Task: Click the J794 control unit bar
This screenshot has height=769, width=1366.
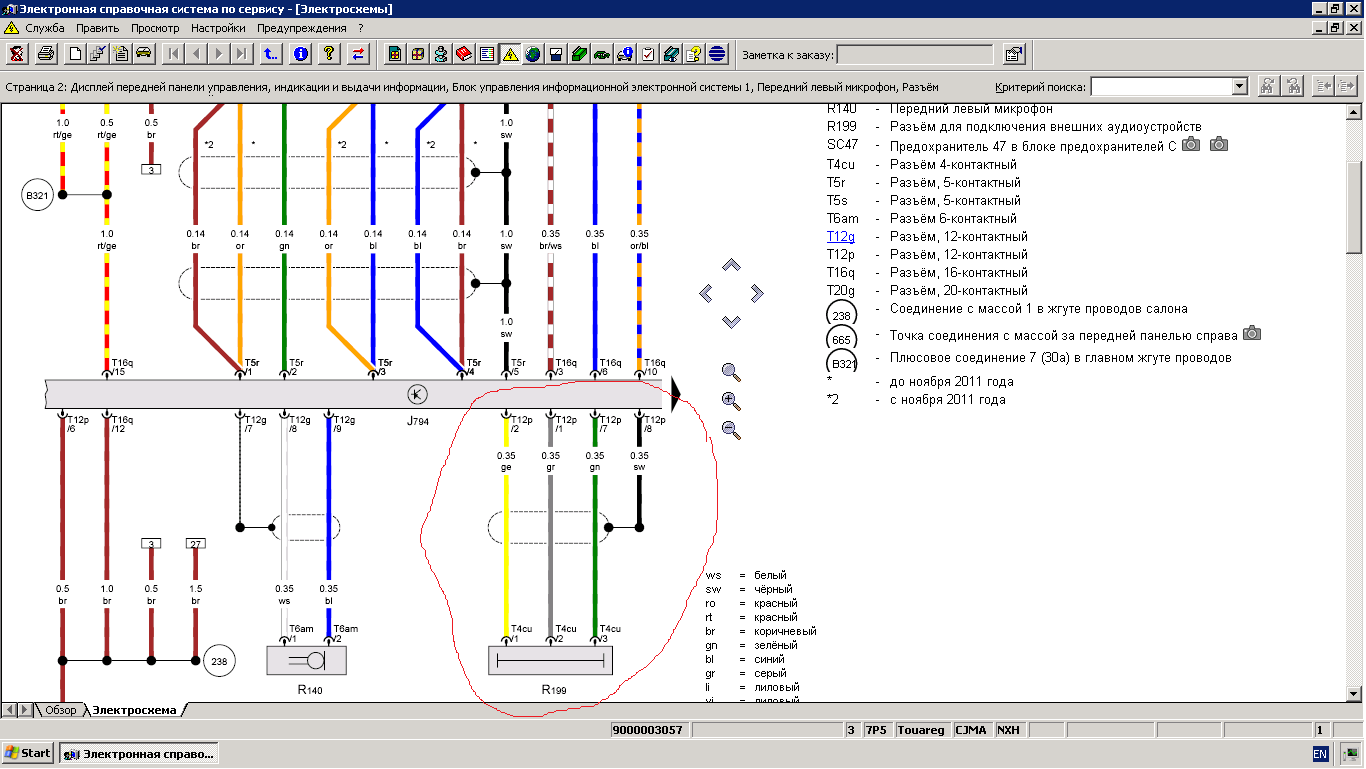Action: pyautogui.click(x=353, y=394)
